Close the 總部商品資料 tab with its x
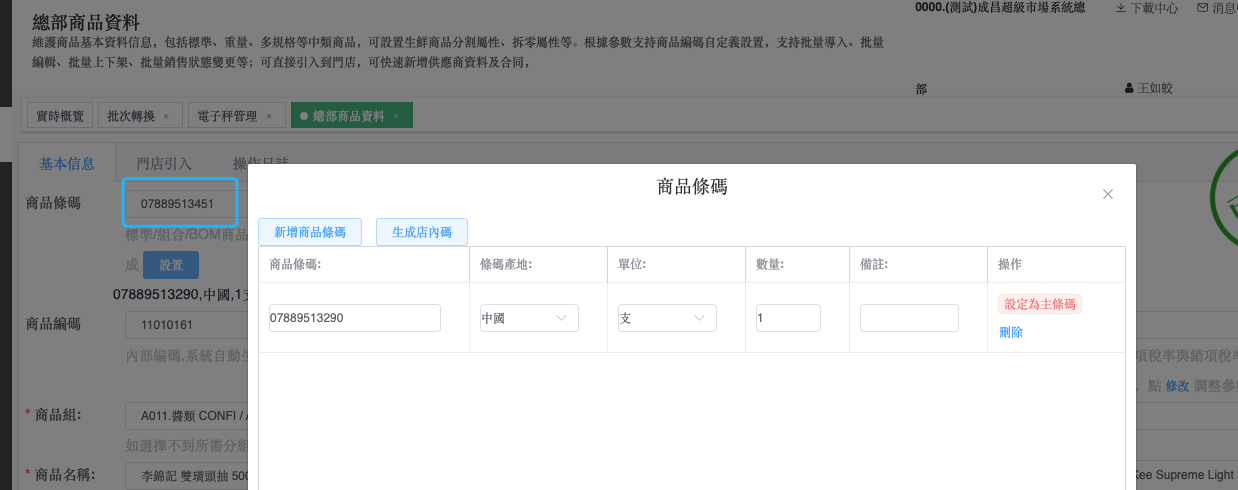 click(396, 116)
